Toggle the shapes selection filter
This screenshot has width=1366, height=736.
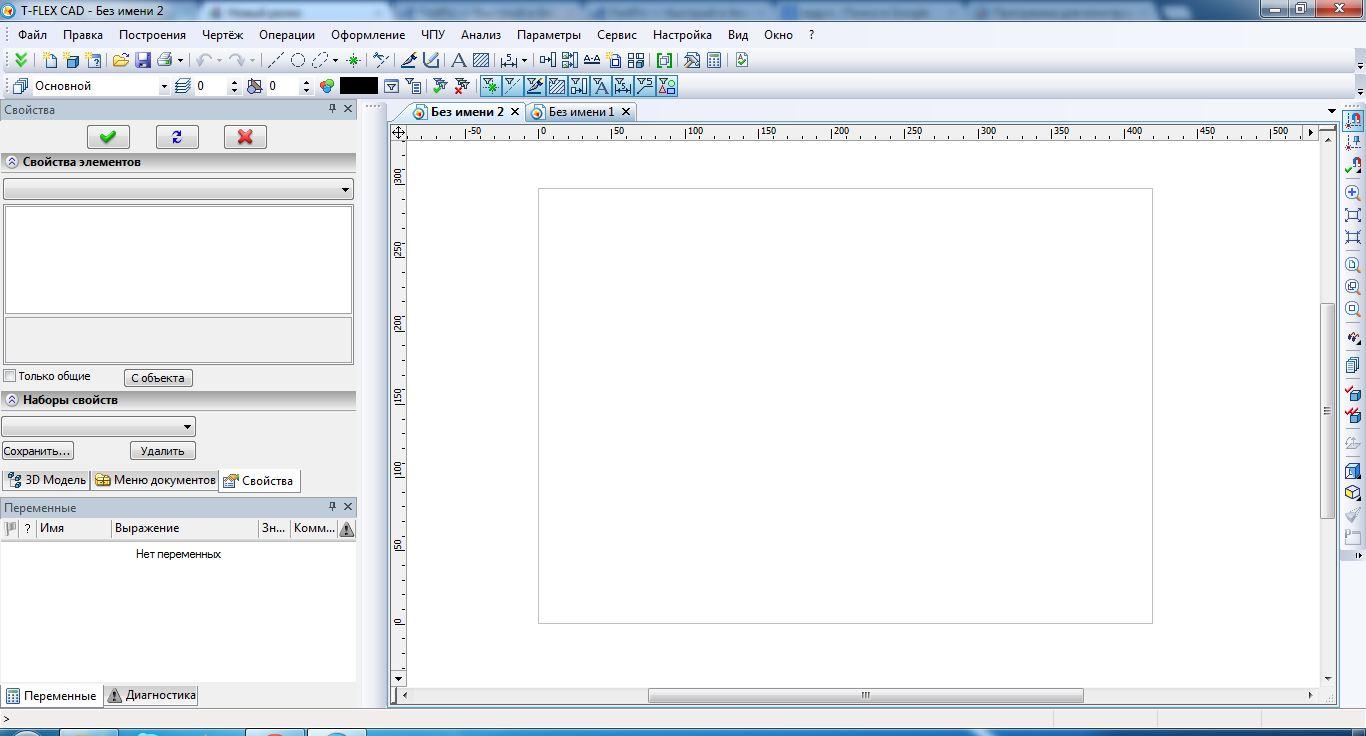pyautogui.click(x=666, y=86)
